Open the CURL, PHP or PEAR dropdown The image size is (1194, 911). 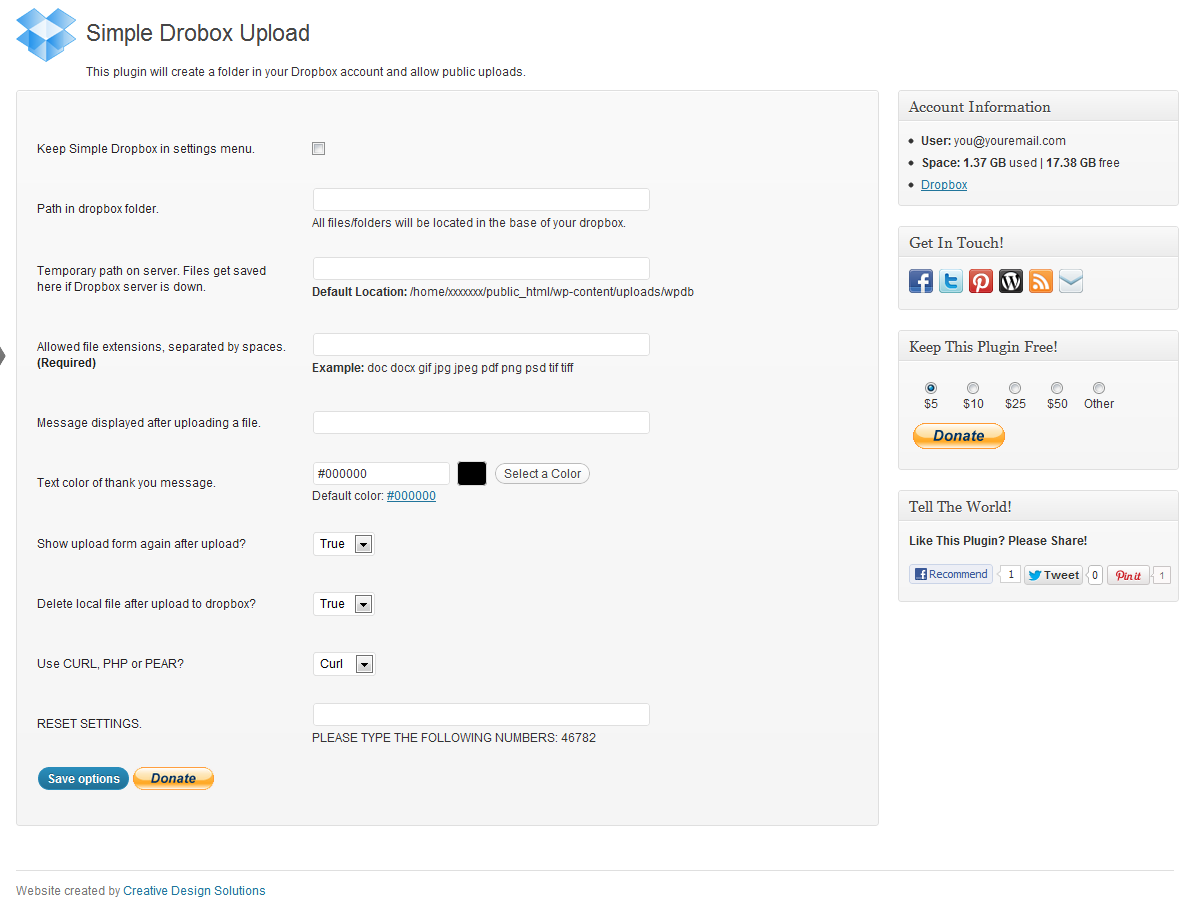click(x=344, y=664)
